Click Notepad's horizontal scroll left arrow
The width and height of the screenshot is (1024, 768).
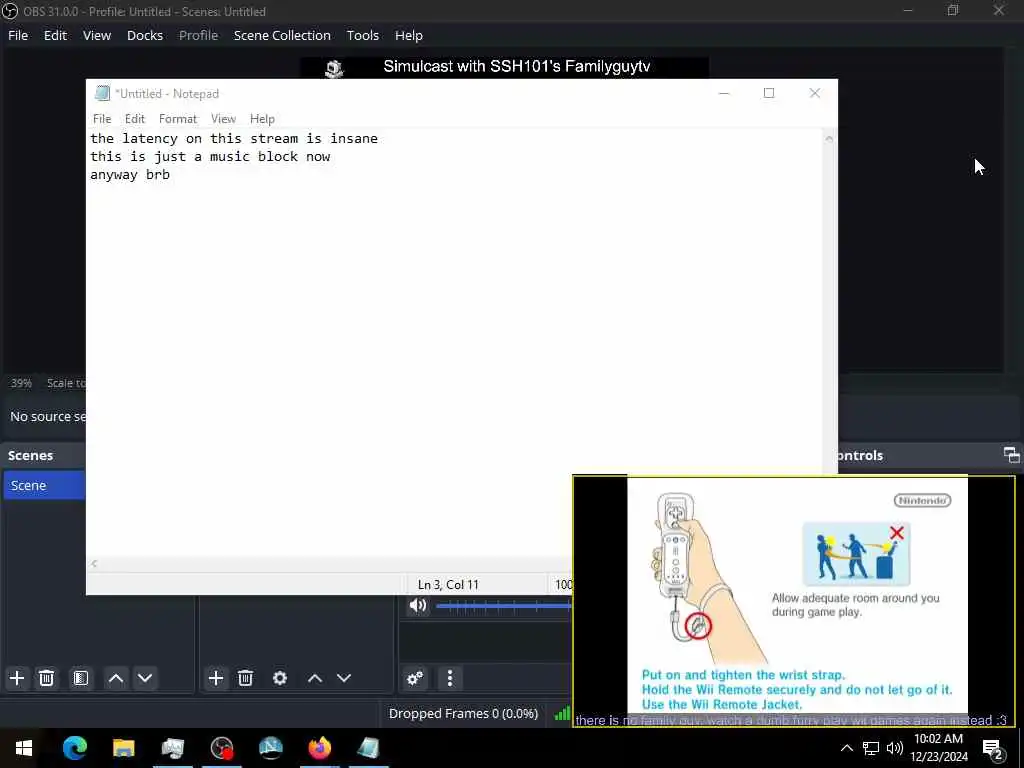tap(94, 564)
